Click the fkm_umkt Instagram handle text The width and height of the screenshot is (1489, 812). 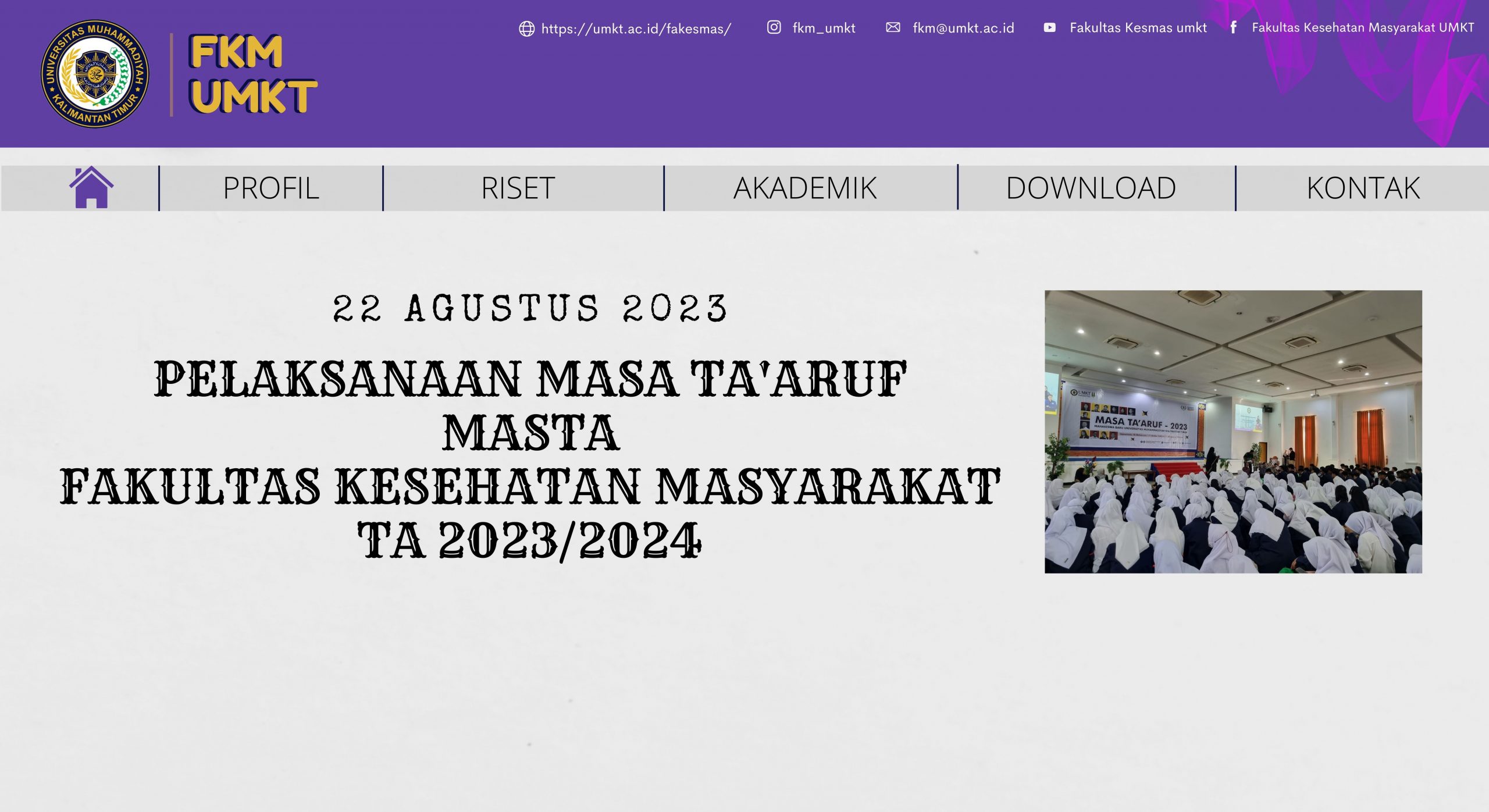[824, 27]
